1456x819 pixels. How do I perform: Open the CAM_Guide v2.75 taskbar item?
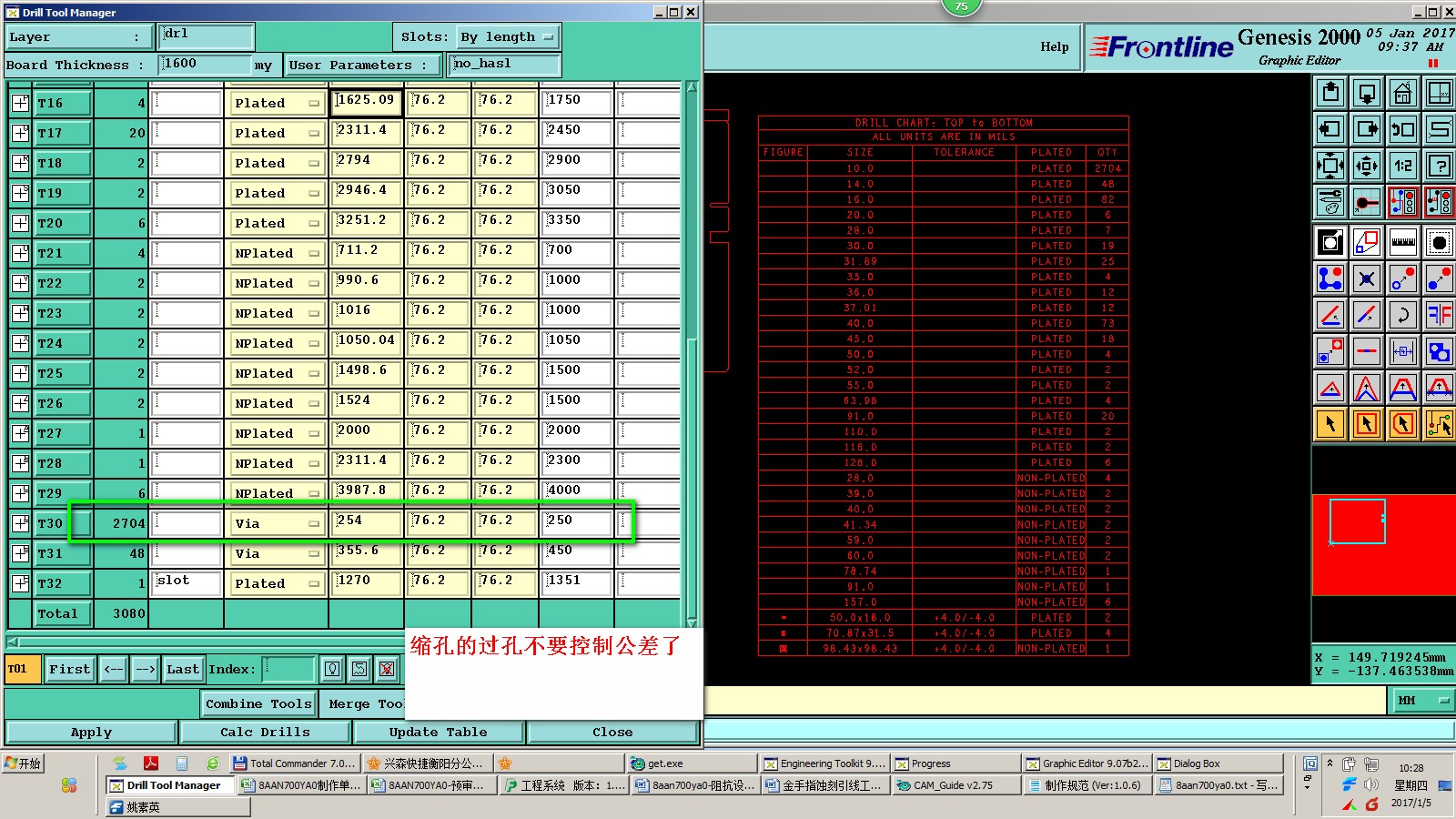955,785
